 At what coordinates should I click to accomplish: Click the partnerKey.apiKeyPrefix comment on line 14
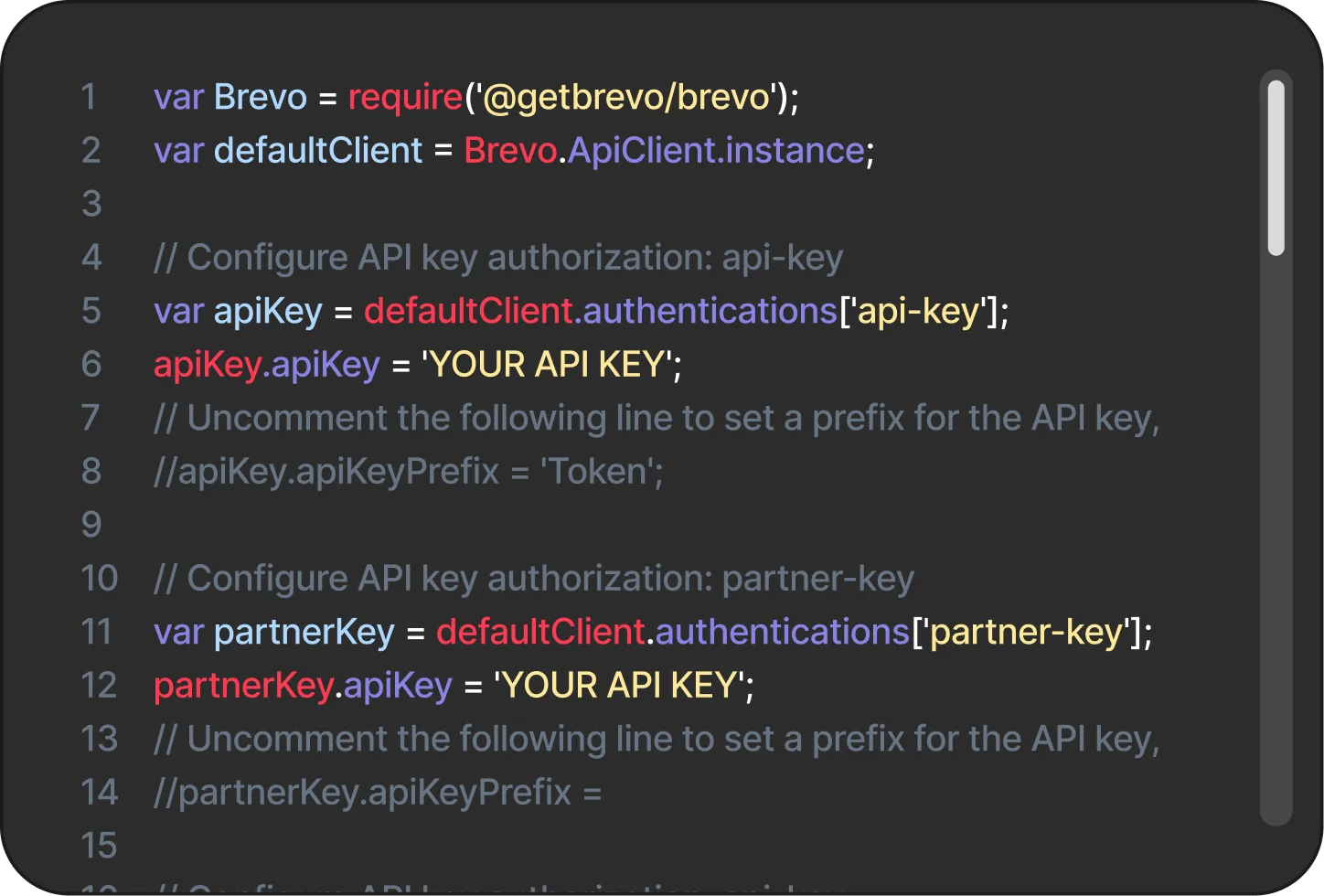[377, 793]
